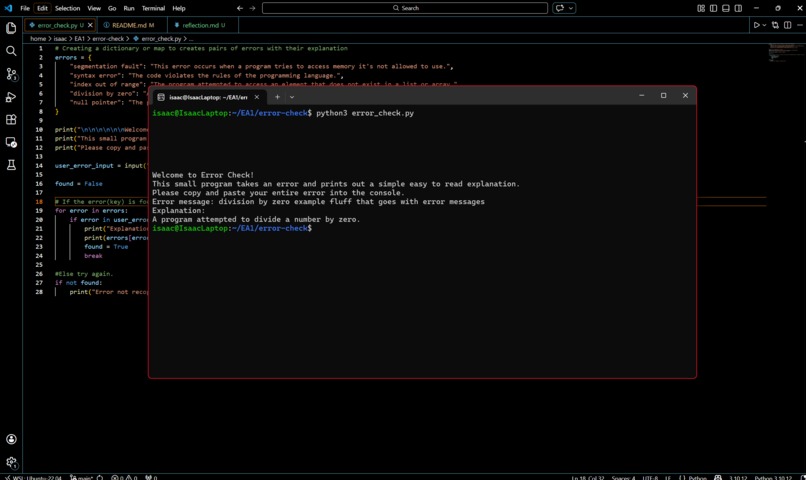Click the forwarded ports indicator in status bar

pos(151,477)
